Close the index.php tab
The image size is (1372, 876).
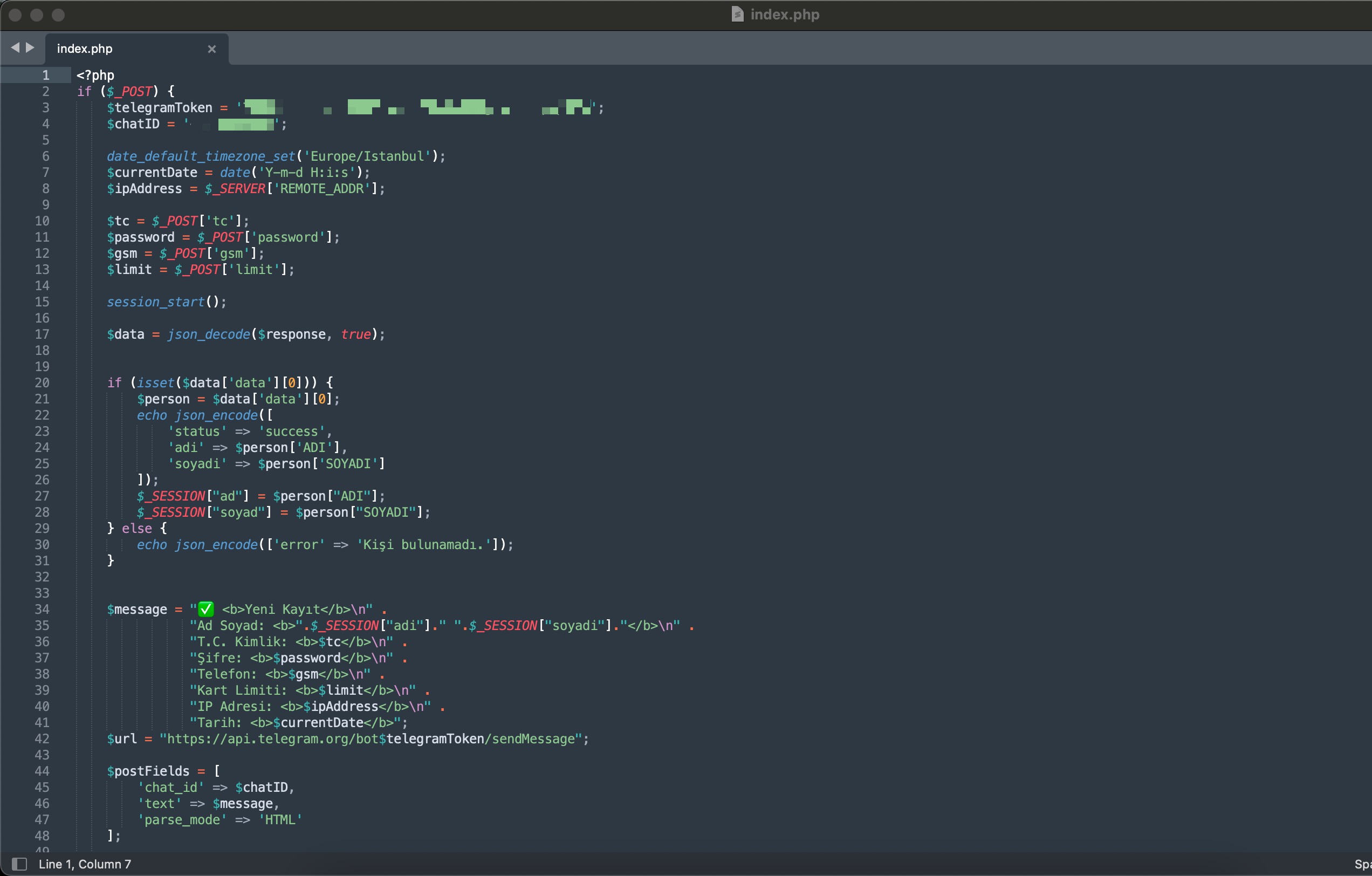click(x=211, y=49)
